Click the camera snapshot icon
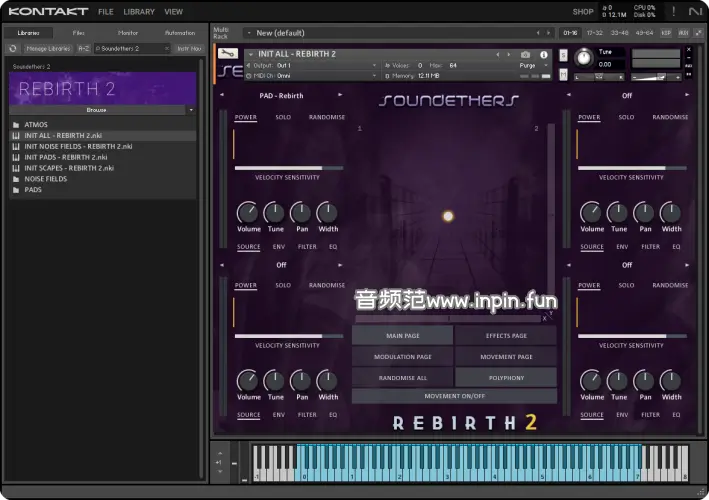The height and width of the screenshot is (500, 709). pos(526,54)
